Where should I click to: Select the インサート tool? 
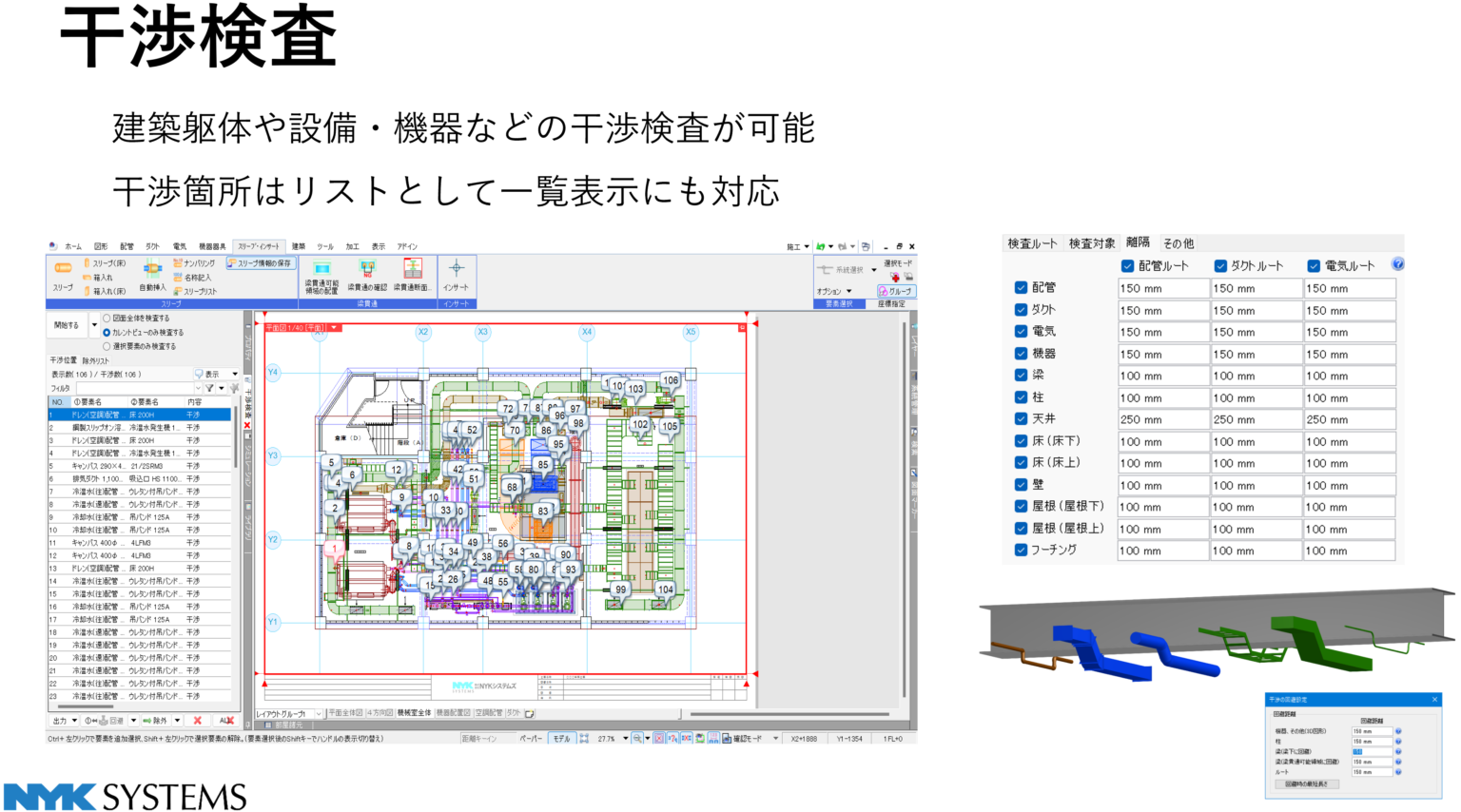coord(456,276)
